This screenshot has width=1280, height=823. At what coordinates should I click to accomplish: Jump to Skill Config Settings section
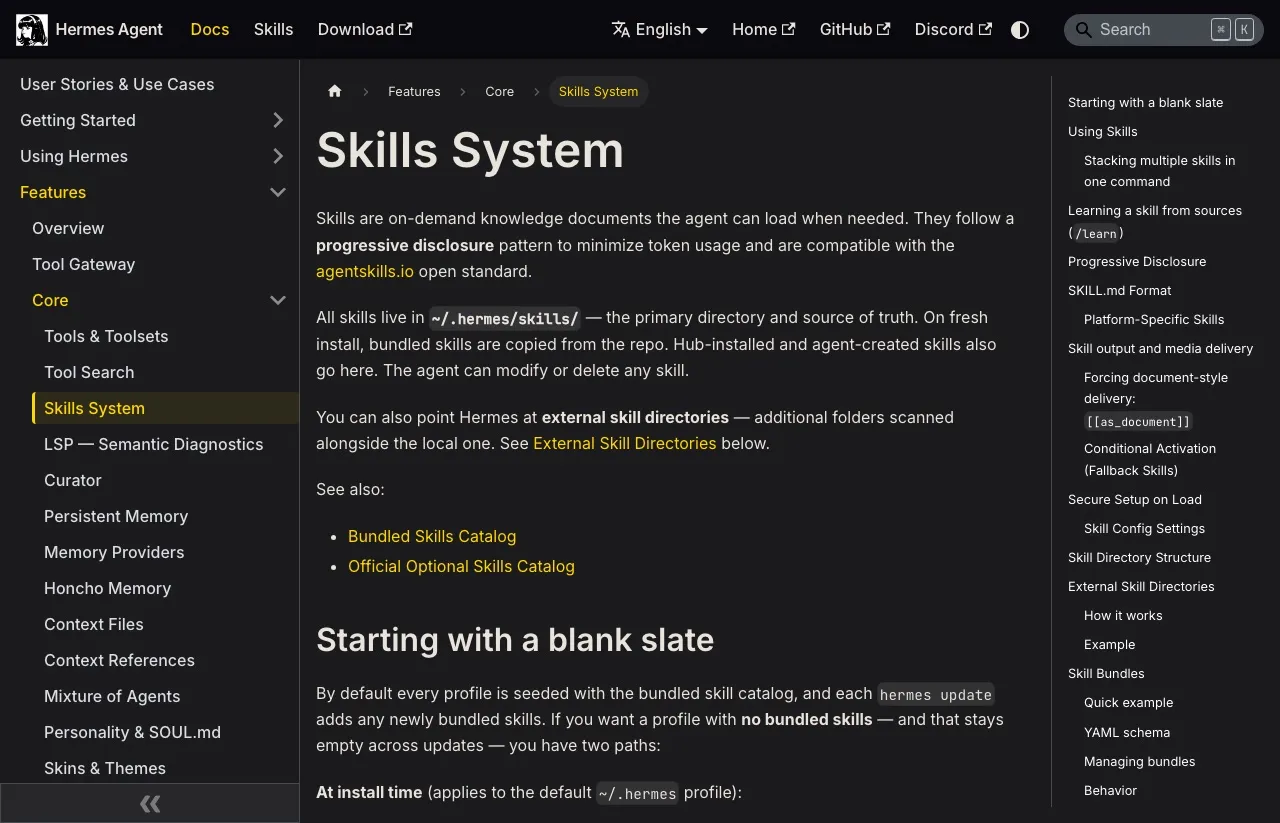point(1144,528)
